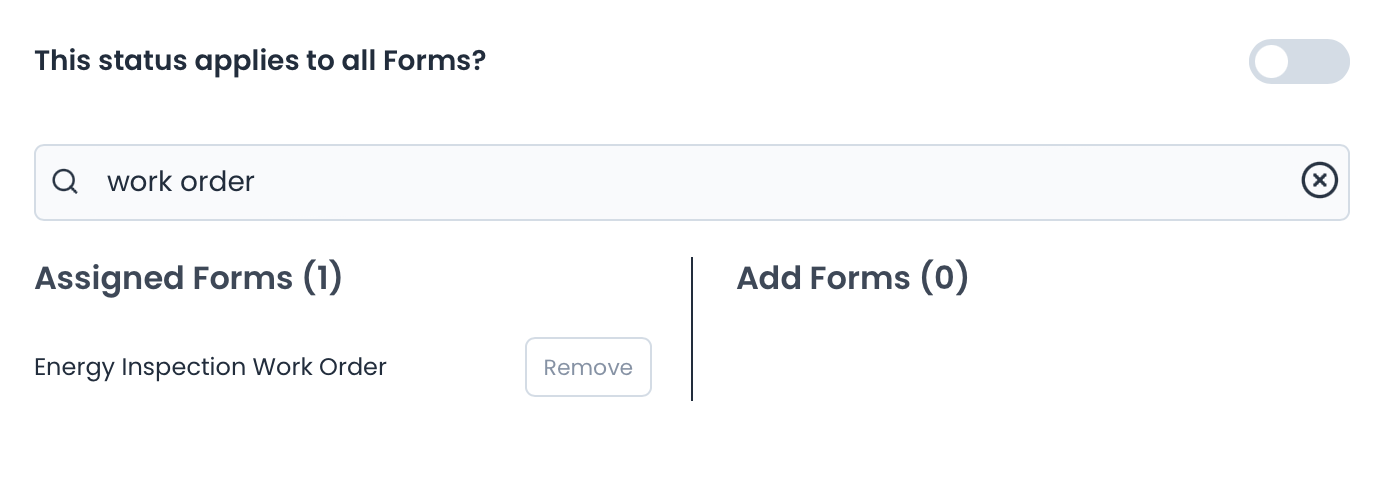Clear the search with the X icon
The height and width of the screenshot is (494, 1396).
1319,181
